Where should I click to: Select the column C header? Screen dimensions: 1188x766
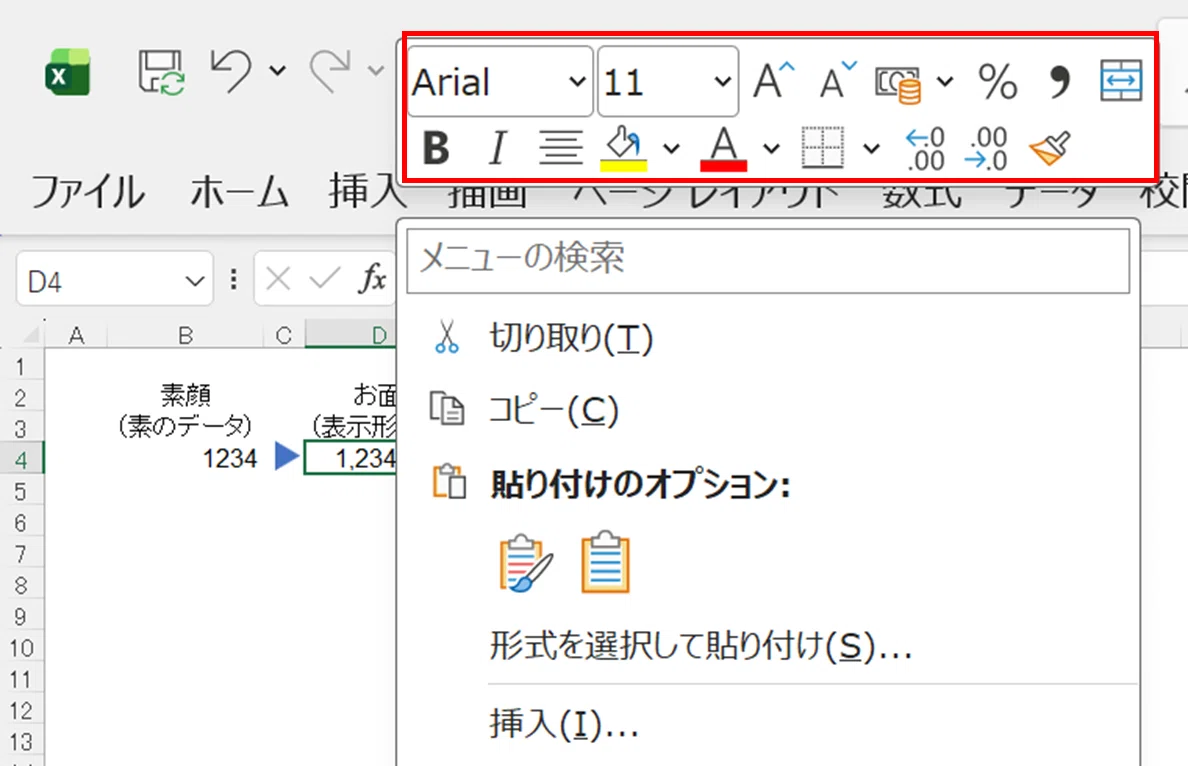point(284,335)
